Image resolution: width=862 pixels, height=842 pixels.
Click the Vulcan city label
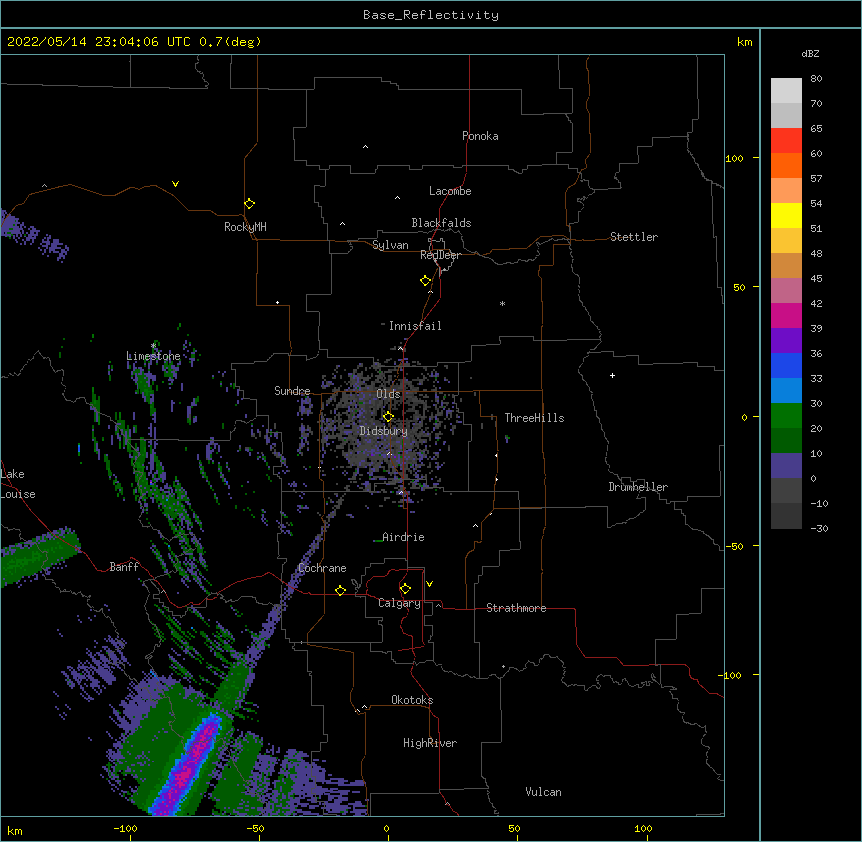coord(543,792)
